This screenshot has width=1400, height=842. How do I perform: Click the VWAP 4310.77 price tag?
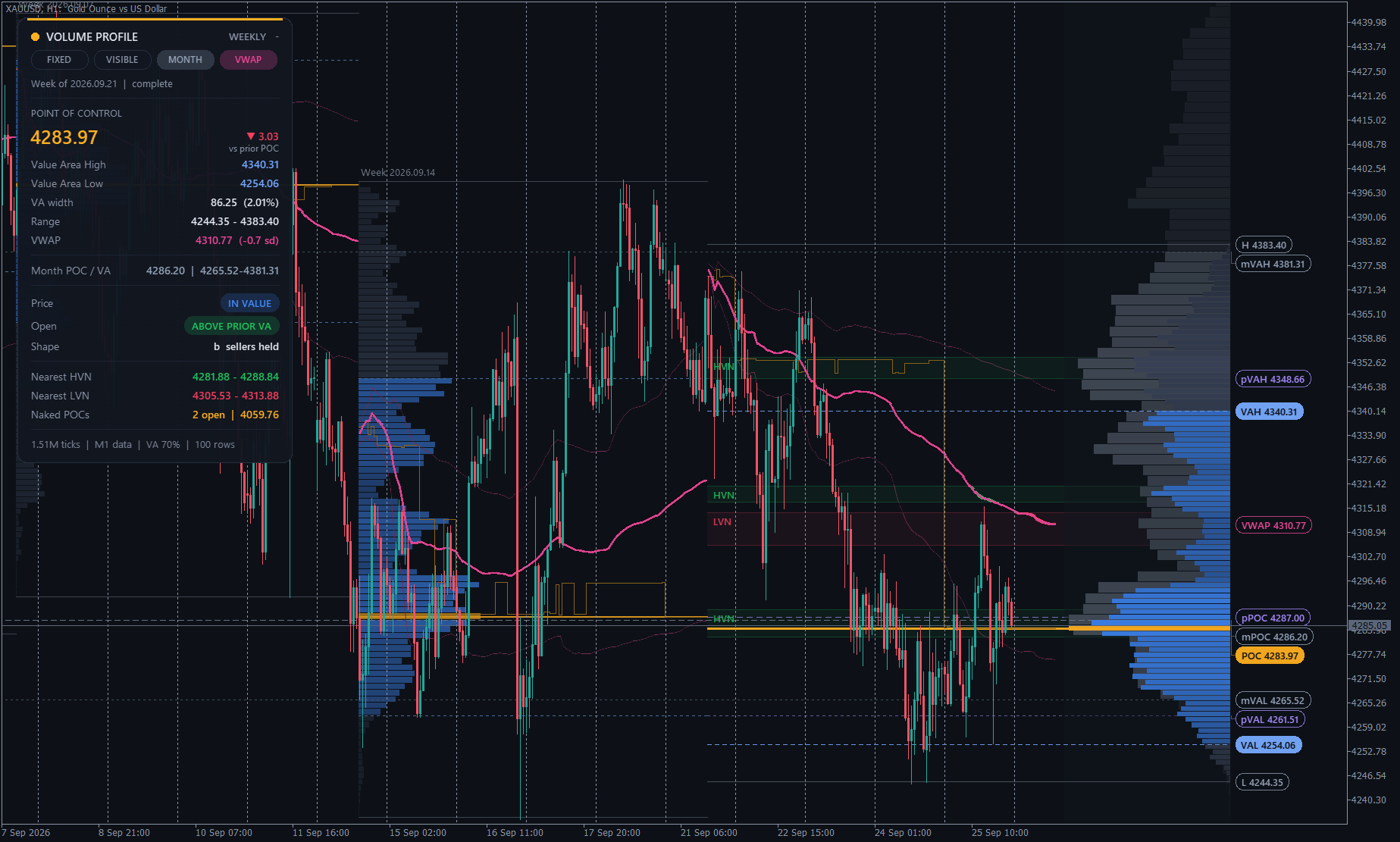pos(1273,525)
